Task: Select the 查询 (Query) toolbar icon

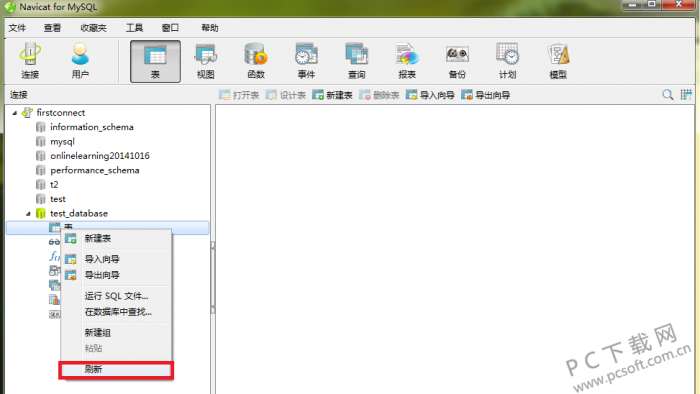Action: pyautogui.click(x=357, y=61)
